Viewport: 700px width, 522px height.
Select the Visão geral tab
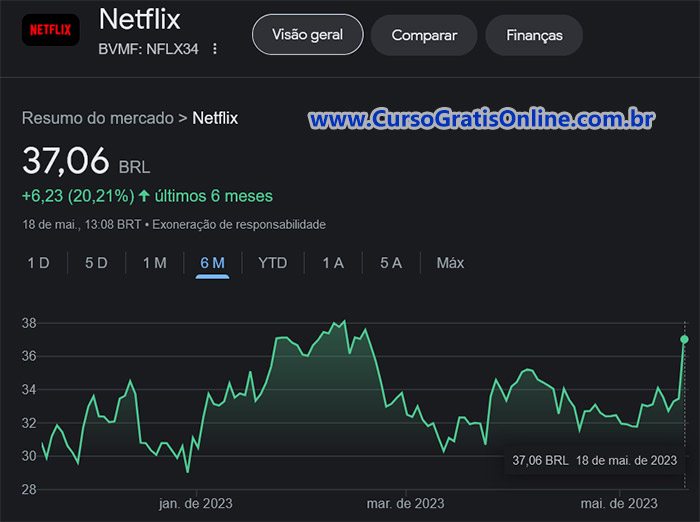pyautogui.click(x=308, y=35)
